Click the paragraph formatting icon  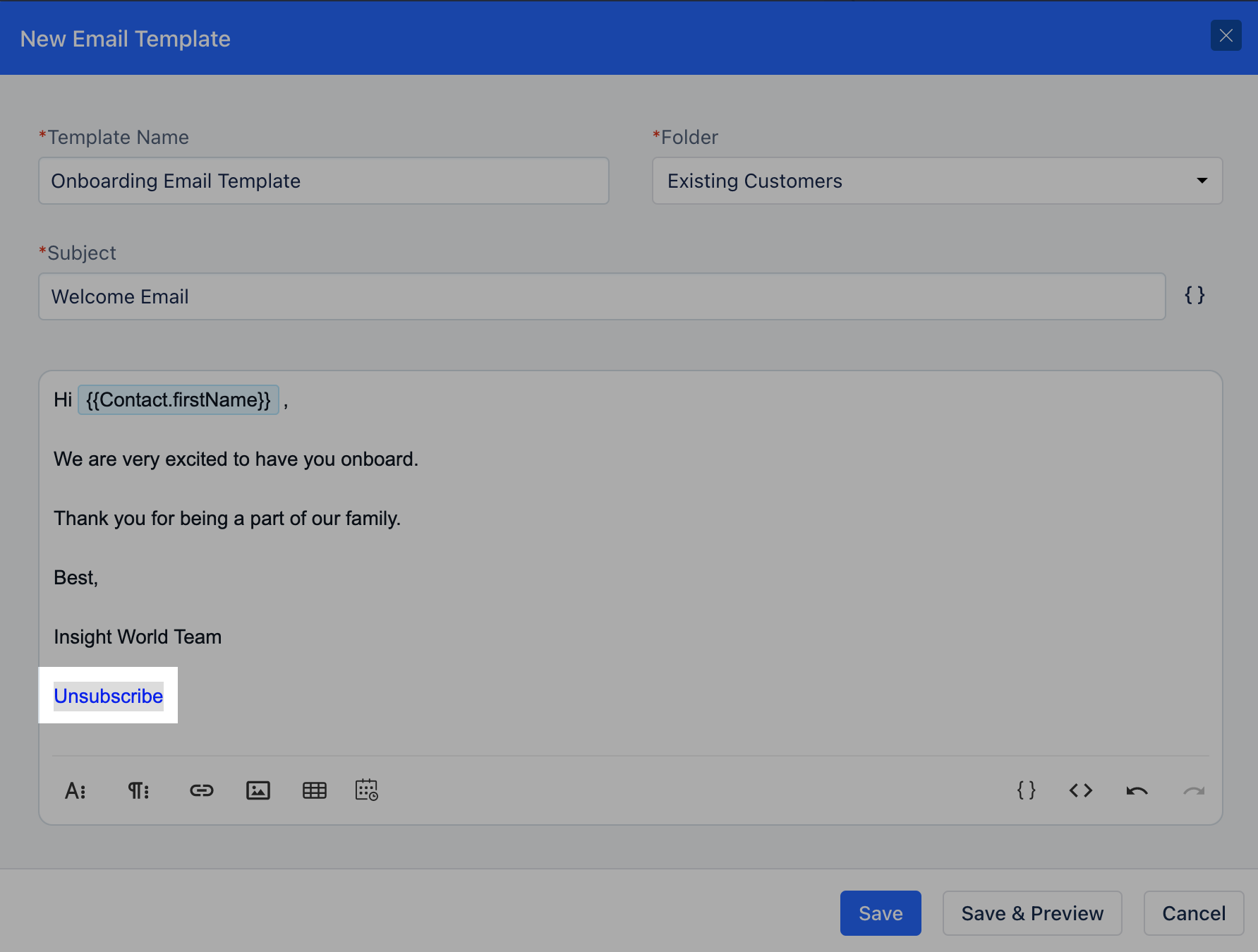pyautogui.click(x=138, y=790)
